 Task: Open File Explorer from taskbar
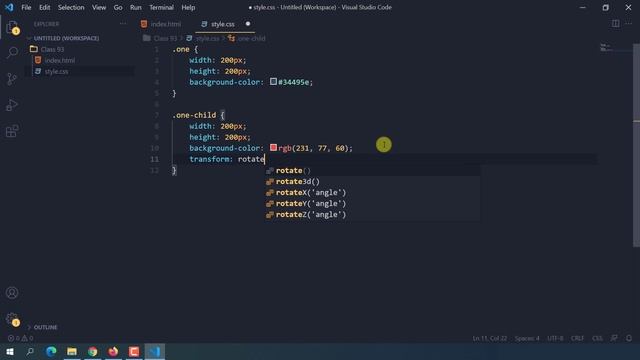[72, 351]
